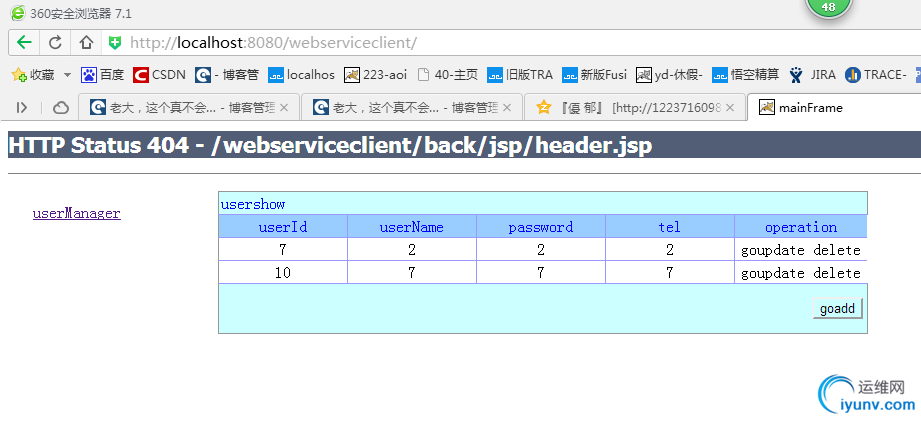Open the 新版Fusi bookmark
Image resolution: width=921 pixels, height=421 pixels.
click(x=594, y=75)
